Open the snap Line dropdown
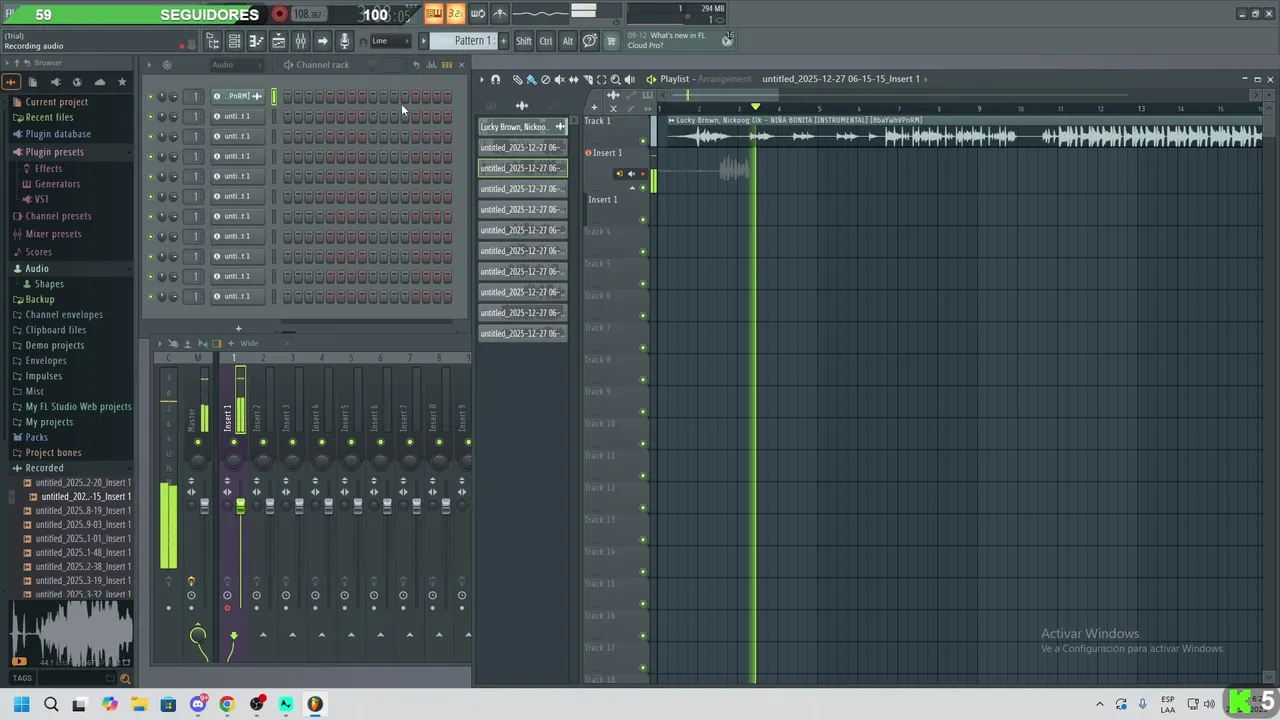 (390, 41)
